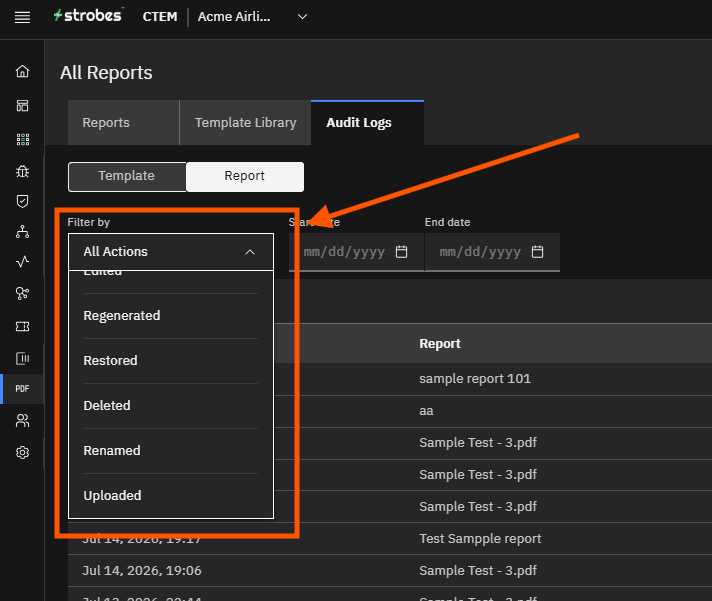Expand the Acme Airlines organization dropdown chevron
The height and width of the screenshot is (601, 712).
pos(302,17)
